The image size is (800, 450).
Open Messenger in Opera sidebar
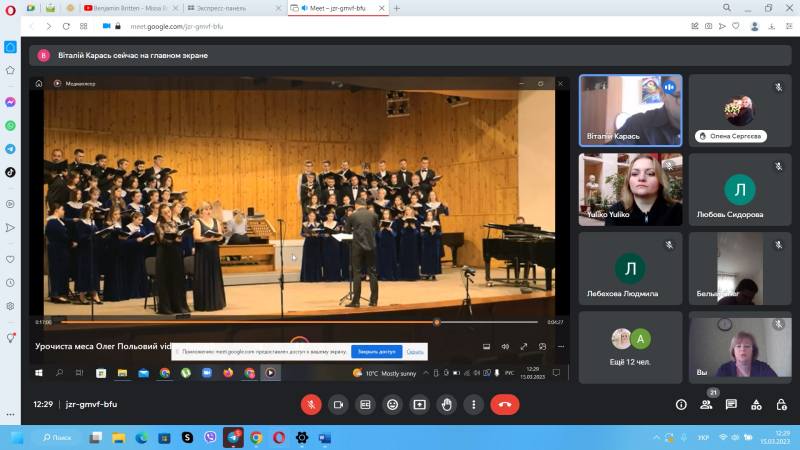point(10,102)
